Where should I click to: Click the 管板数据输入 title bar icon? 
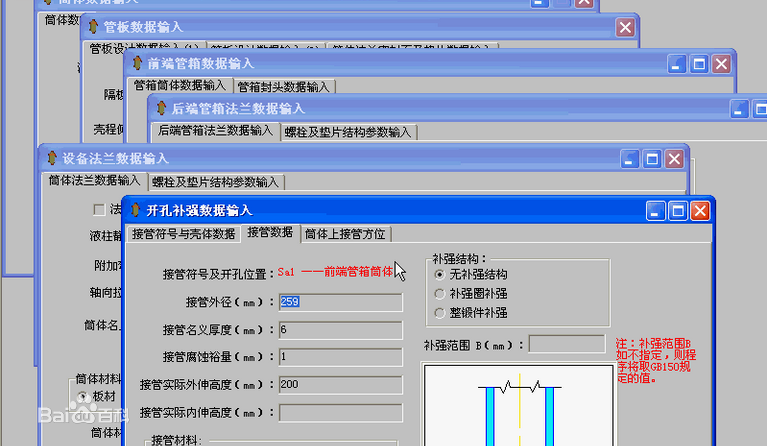pyautogui.click(x=93, y=26)
